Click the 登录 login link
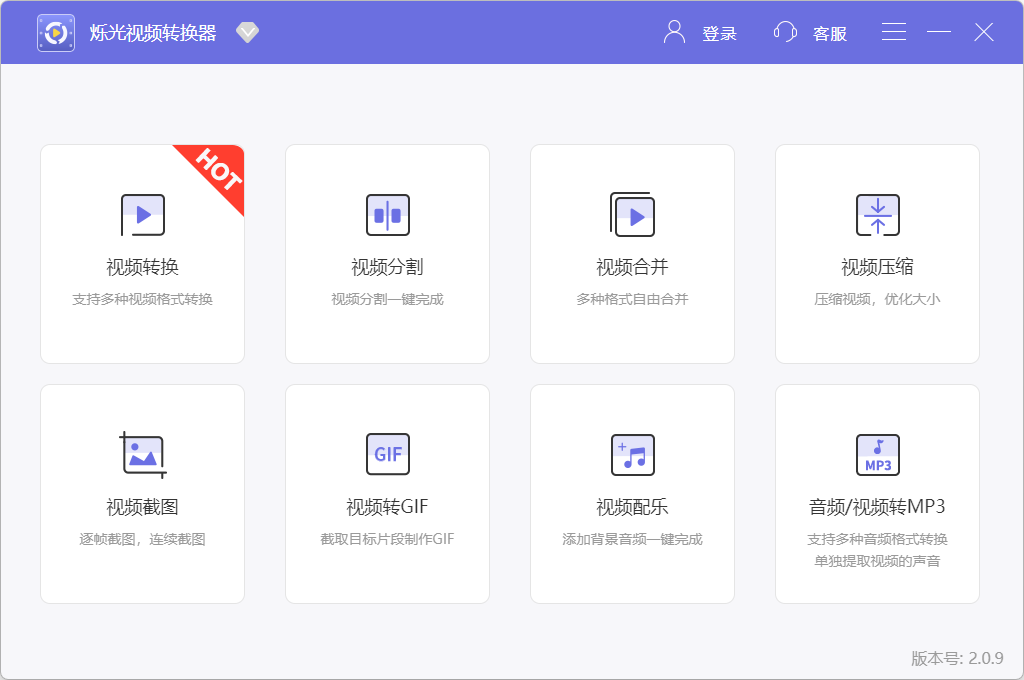 (x=721, y=33)
